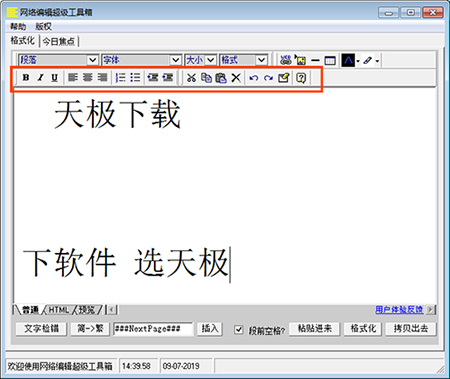
Task: Click the 粘贴进来 button
Action: (314, 329)
